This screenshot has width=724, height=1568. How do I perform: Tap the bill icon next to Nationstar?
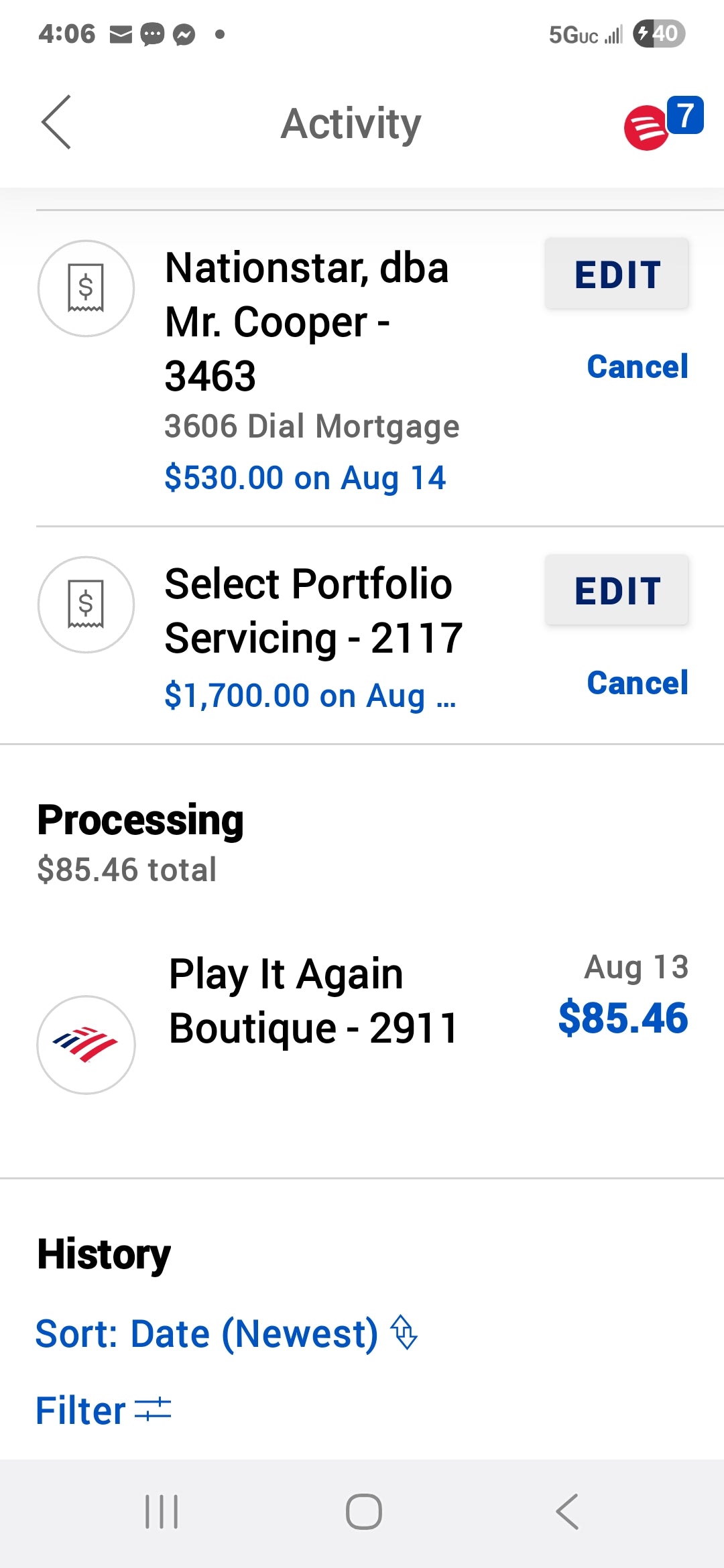point(86,288)
